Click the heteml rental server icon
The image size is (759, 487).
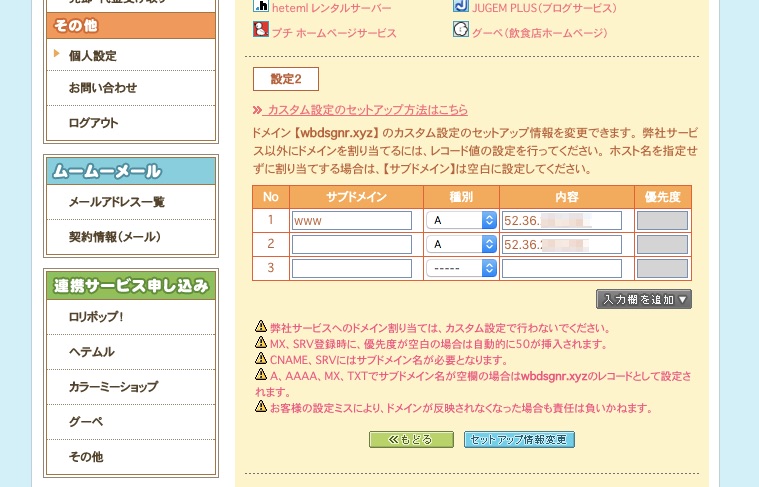[260, 6]
